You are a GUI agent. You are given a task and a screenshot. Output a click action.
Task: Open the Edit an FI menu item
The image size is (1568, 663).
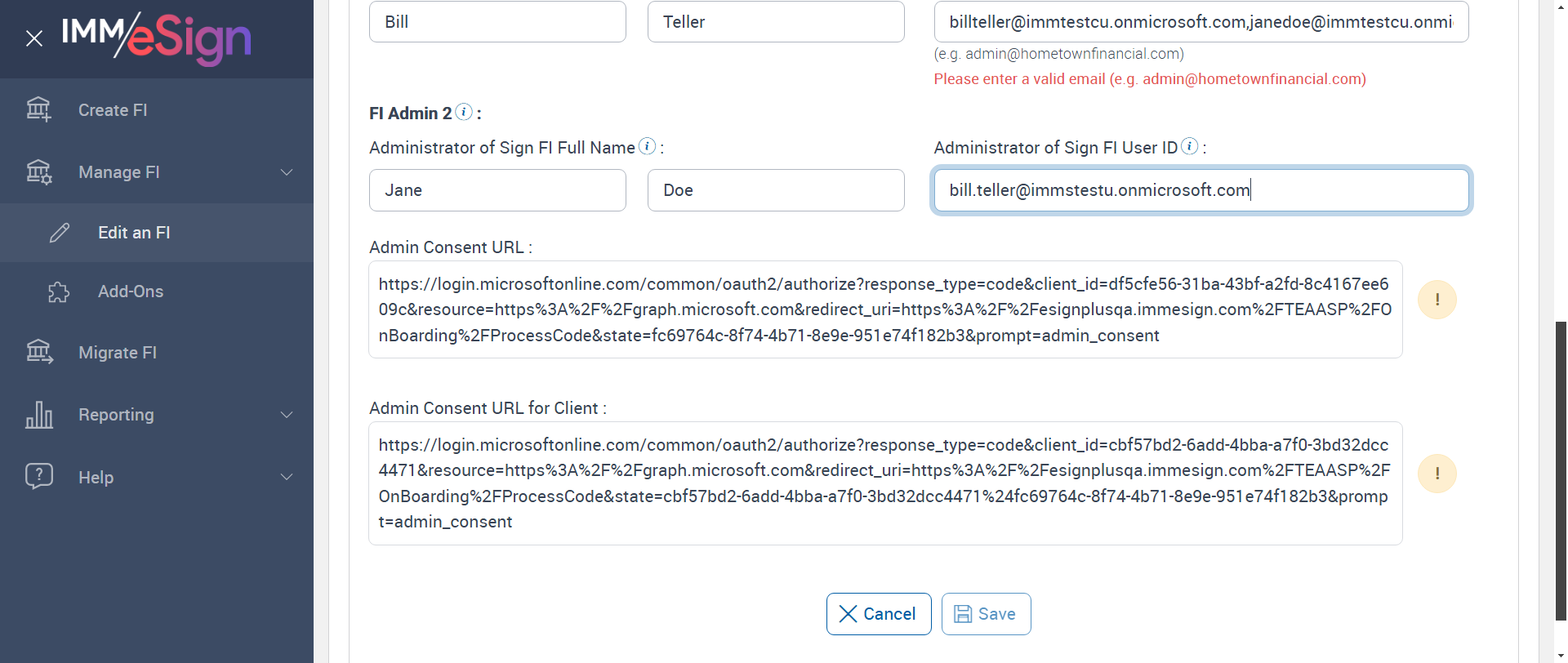click(134, 233)
